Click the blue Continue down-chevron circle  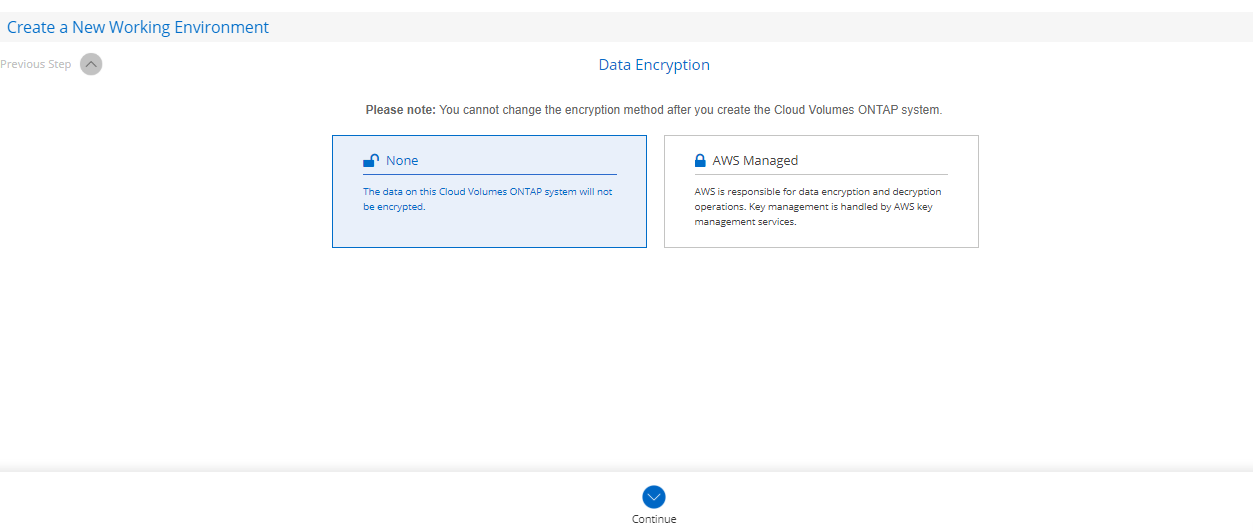click(654, 497)
